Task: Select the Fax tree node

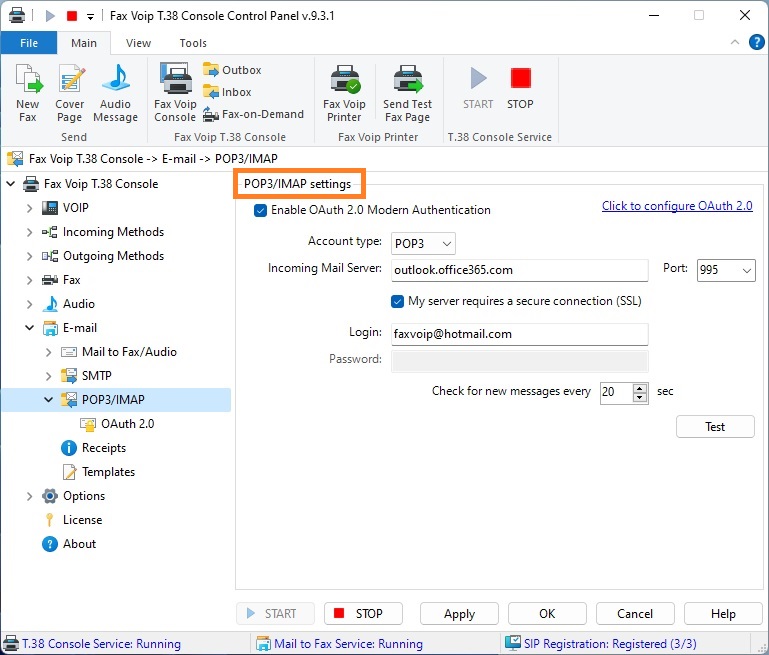Action: tap(72, 280)
